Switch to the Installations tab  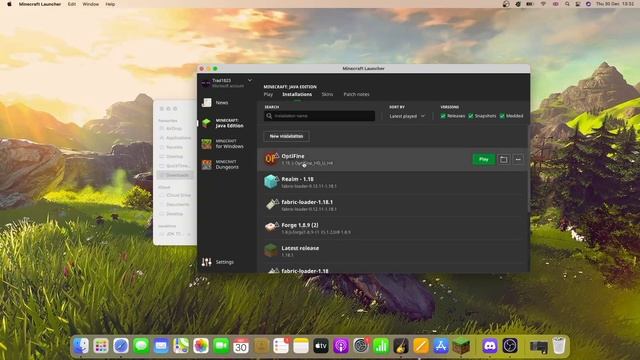pyautogui.click(x=297, y=94)
